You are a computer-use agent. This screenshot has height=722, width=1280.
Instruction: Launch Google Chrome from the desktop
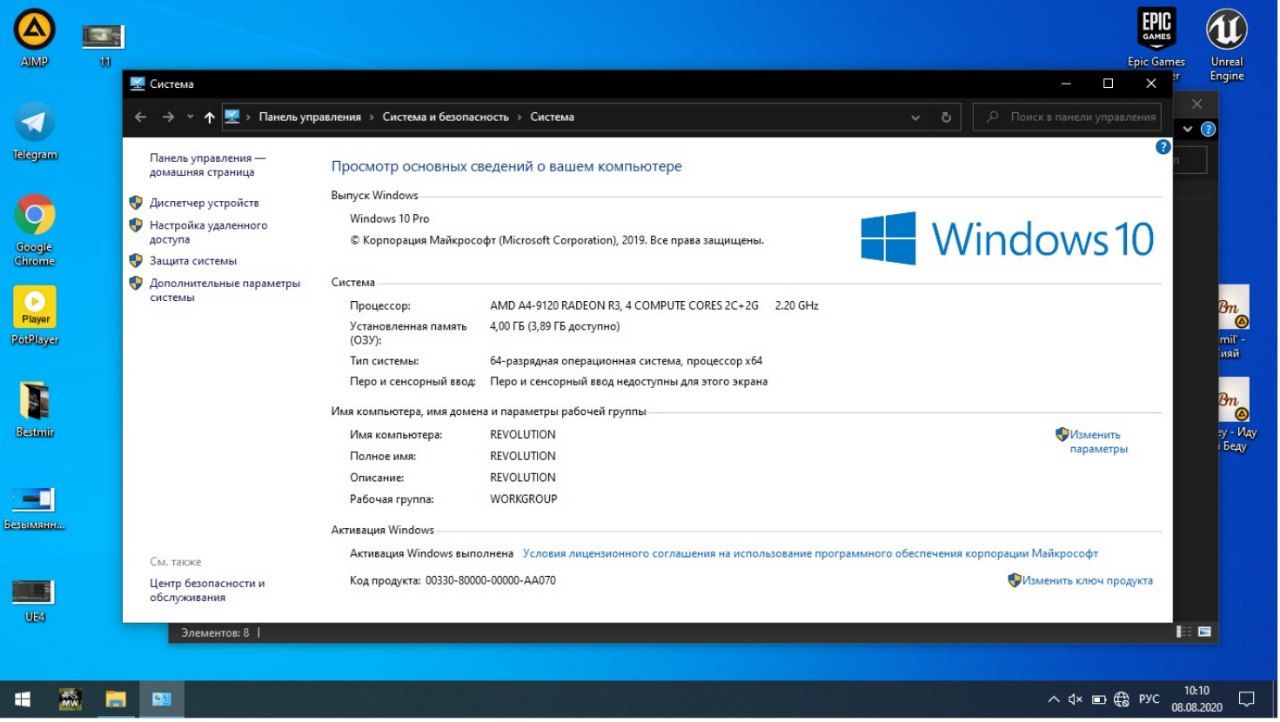point(34,229)
